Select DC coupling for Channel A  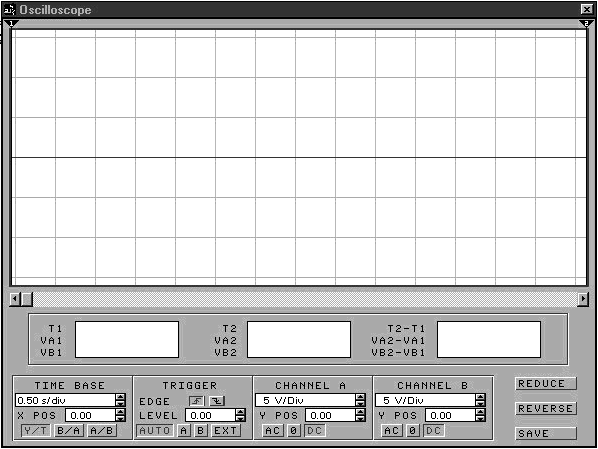[315, 431]
